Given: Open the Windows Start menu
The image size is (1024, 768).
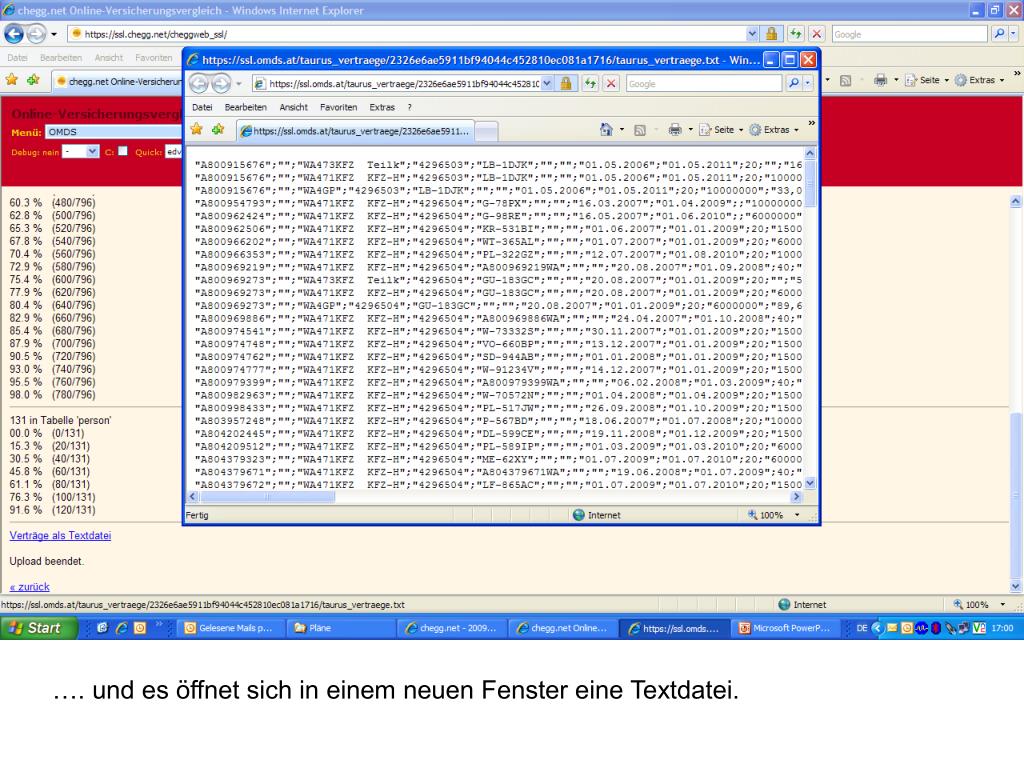Looking at the screenshot, I should 39,628.
